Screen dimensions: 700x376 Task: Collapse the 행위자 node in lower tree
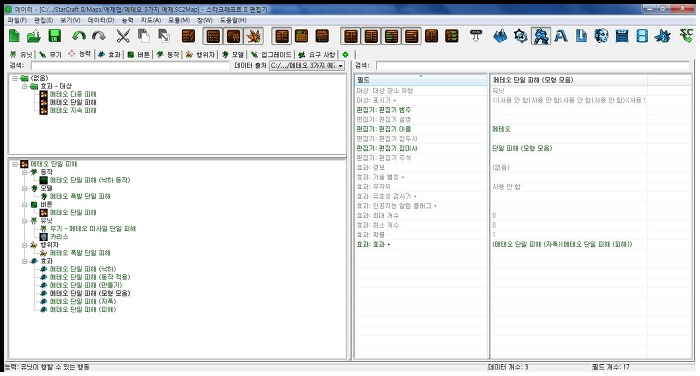tap(25, 245)
